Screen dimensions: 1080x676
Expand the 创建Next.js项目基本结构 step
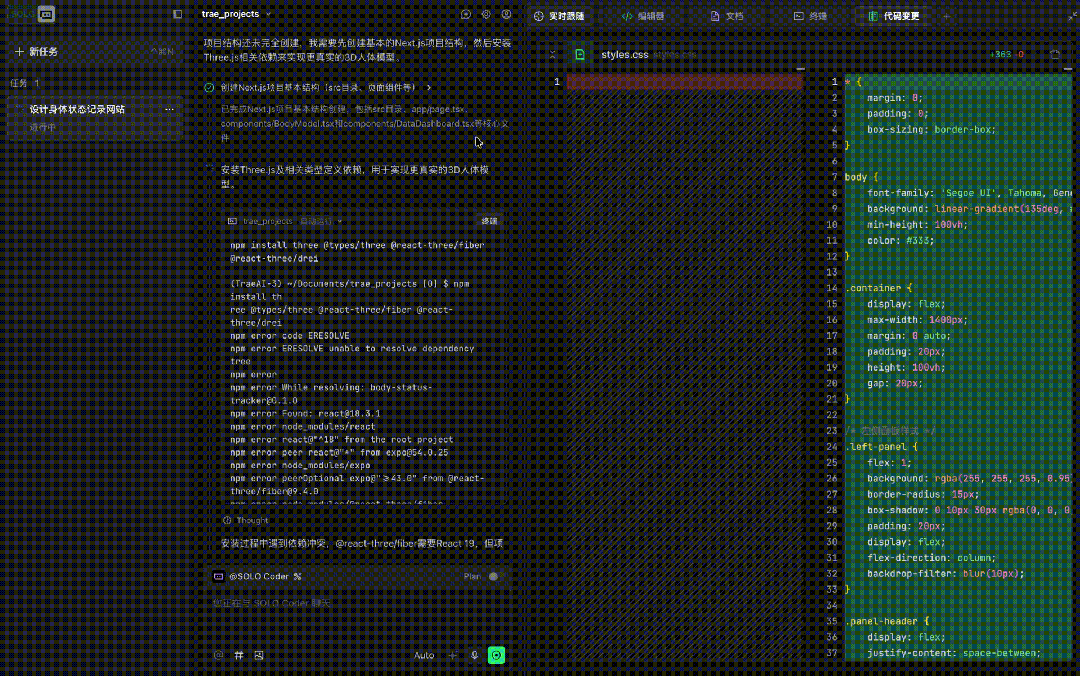(x=429, y=88)
